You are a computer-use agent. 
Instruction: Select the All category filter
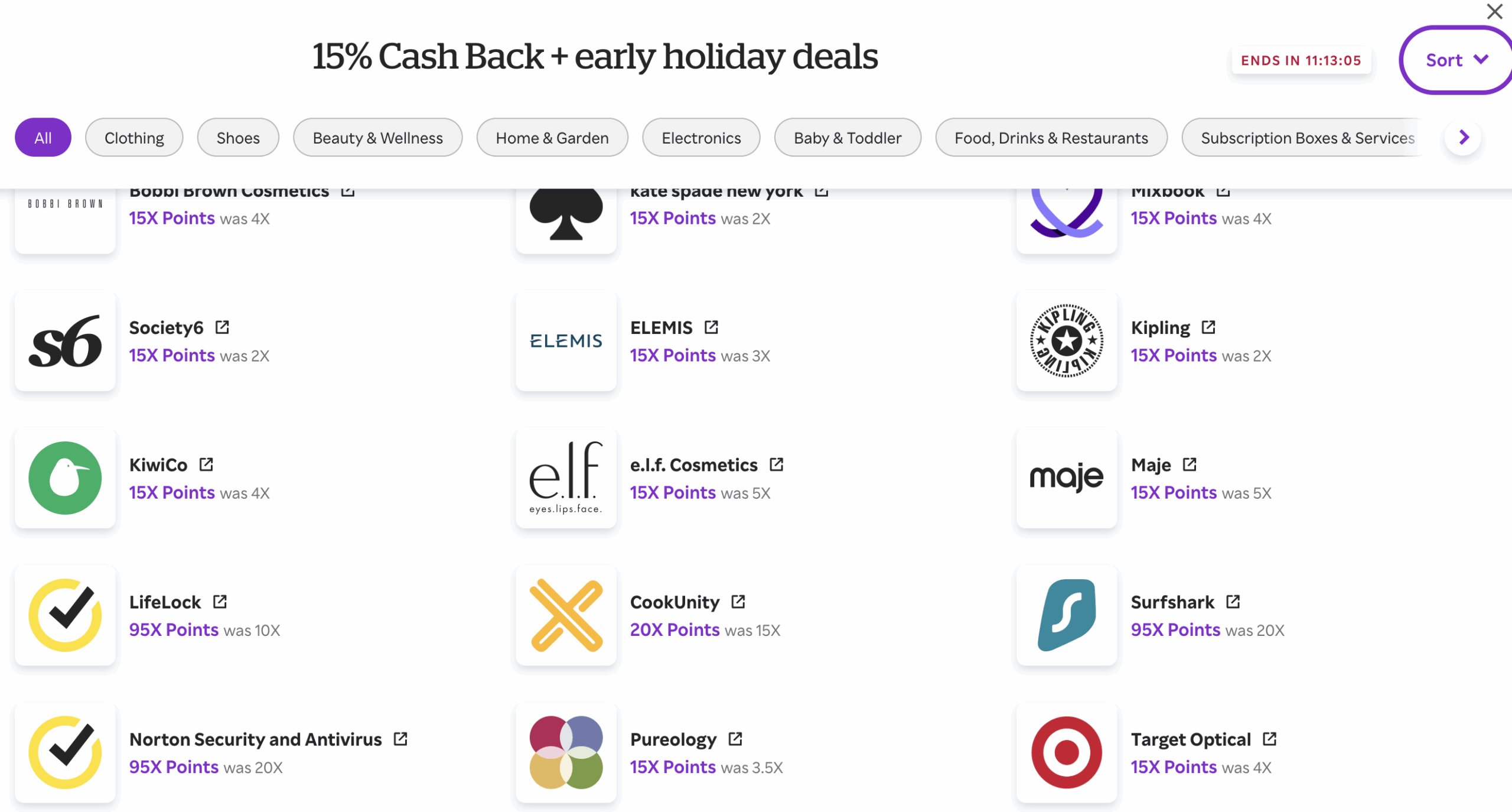point(43,138)
